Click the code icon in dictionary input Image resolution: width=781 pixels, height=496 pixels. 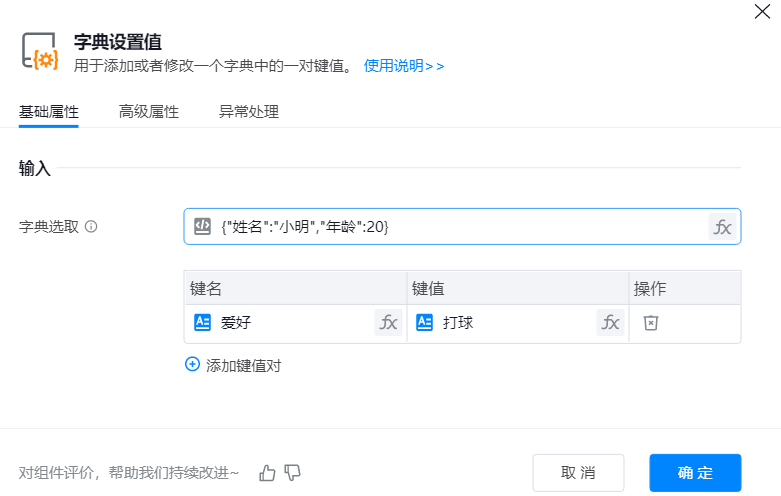202,227
